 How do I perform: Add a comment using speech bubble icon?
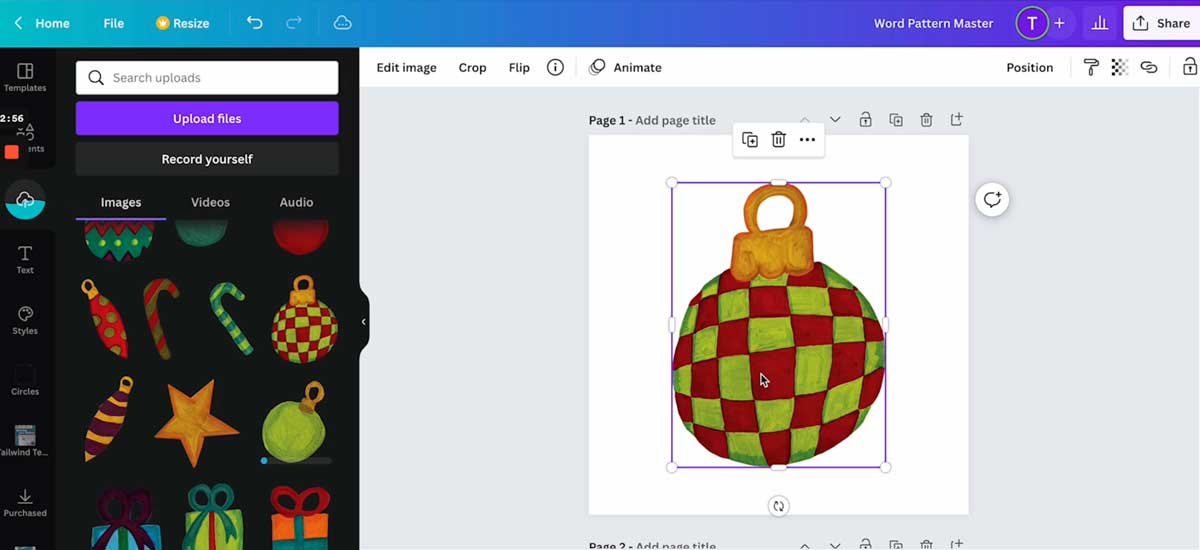point(992,200)
